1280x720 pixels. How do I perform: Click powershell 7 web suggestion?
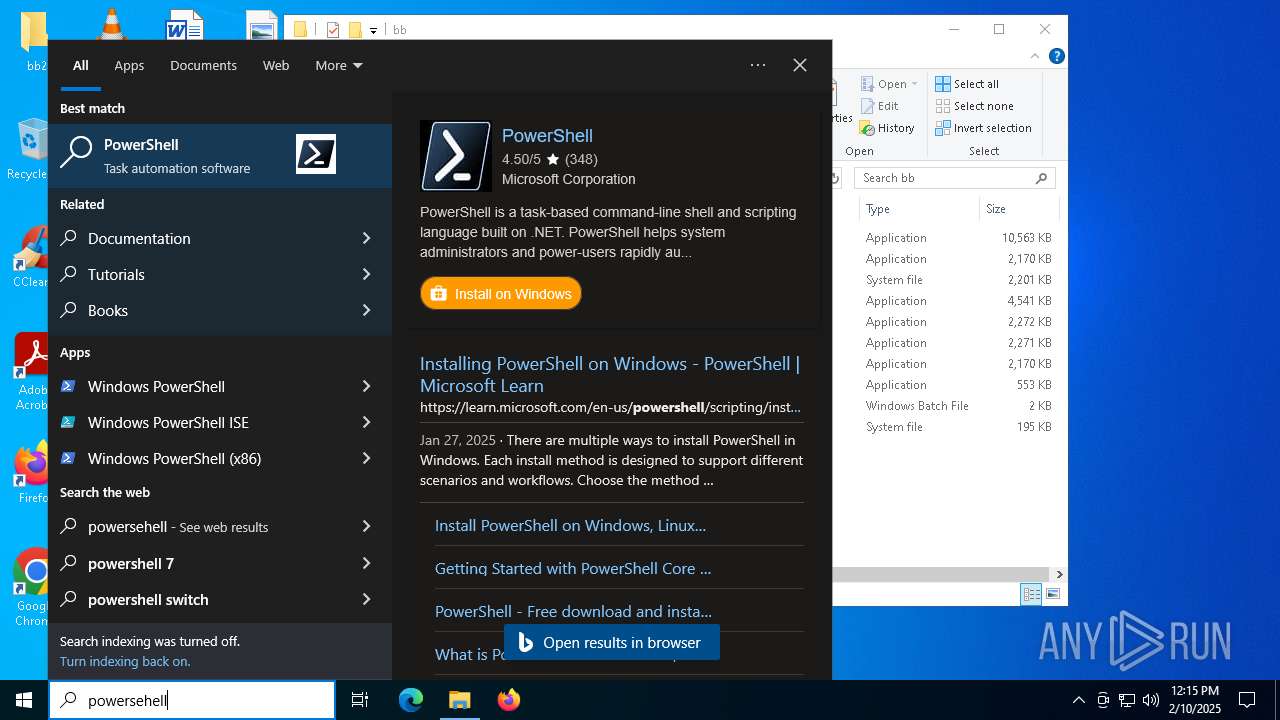pos(131,563)
